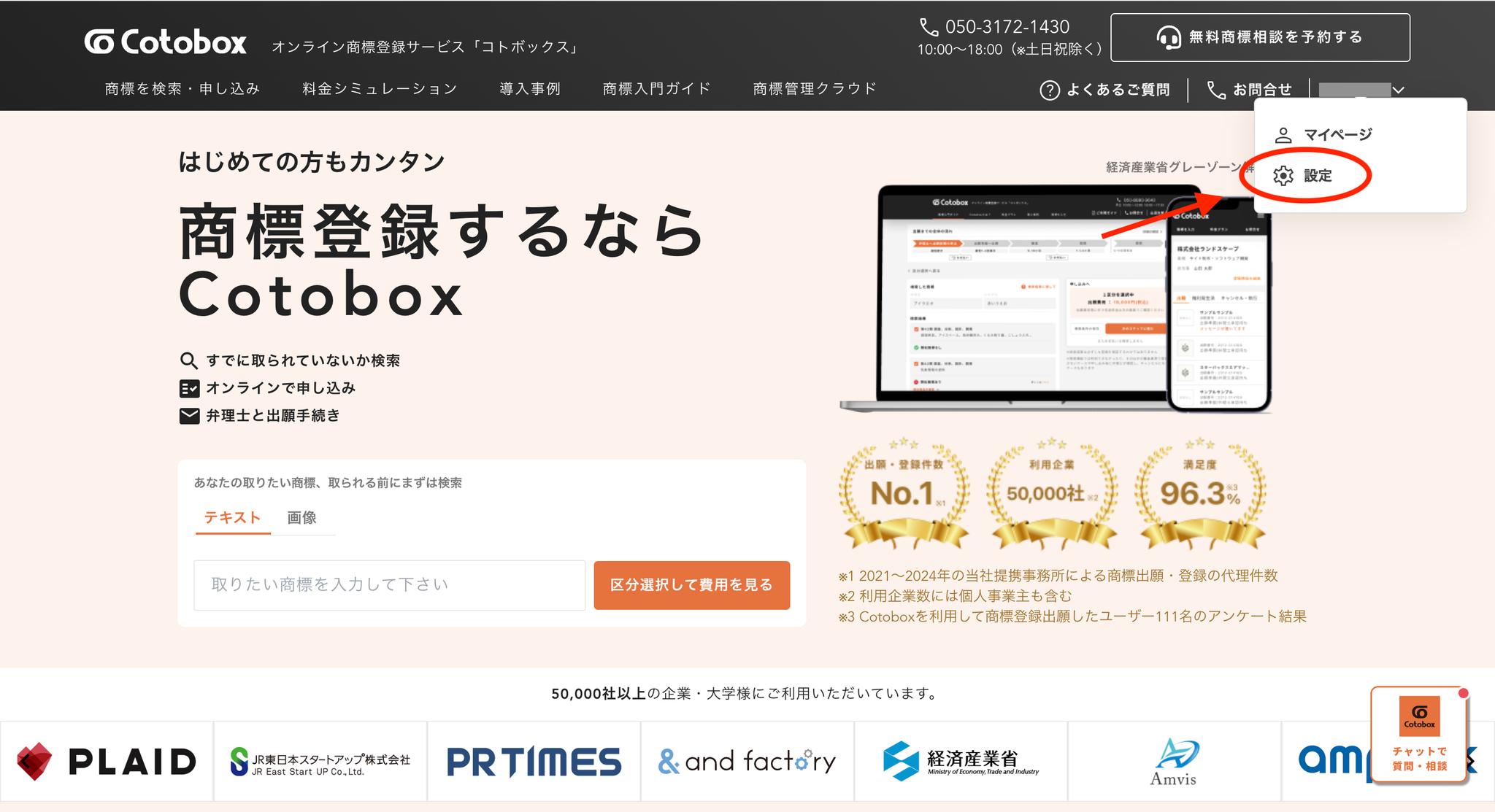Open 商標管理クラウド navigation link
1495x812 pixels.
click(x=815, y=89)
